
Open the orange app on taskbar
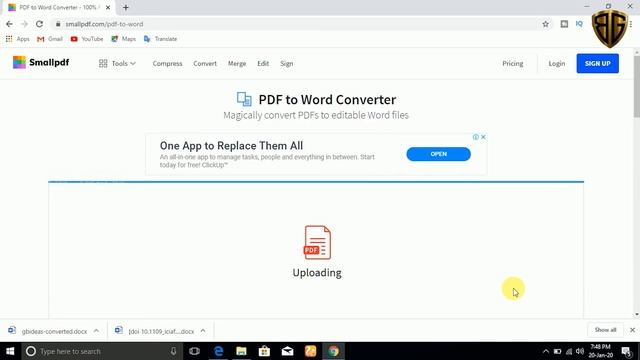pyautogui.click(x=311, y=351)
